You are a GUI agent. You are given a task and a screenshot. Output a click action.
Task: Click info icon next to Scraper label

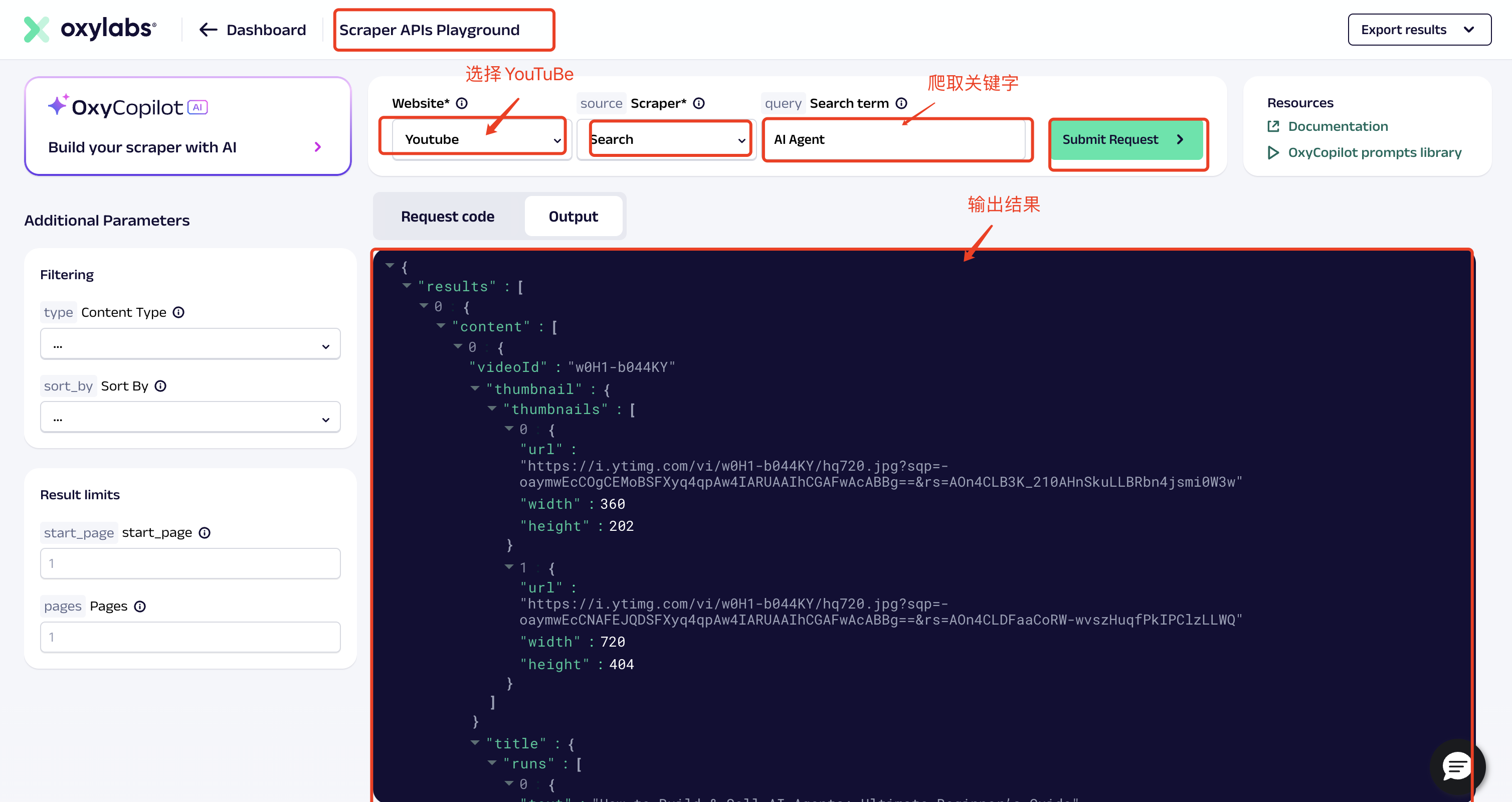[x=698, y=103]
